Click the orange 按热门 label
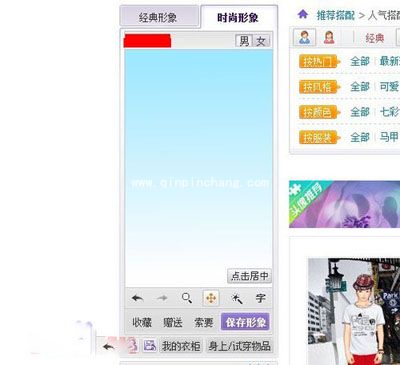This screenshot has height=365, width=400. (x=319, y=61)
